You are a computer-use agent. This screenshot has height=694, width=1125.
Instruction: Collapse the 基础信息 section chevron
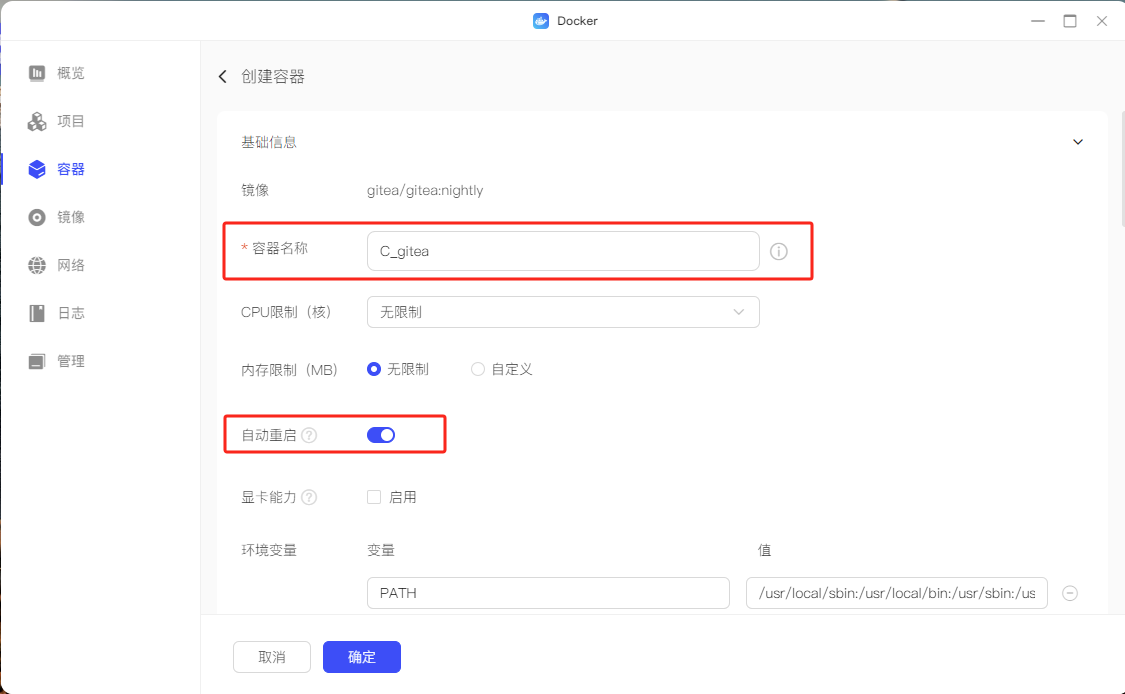pyautogui.click(x=1078, y=142)
